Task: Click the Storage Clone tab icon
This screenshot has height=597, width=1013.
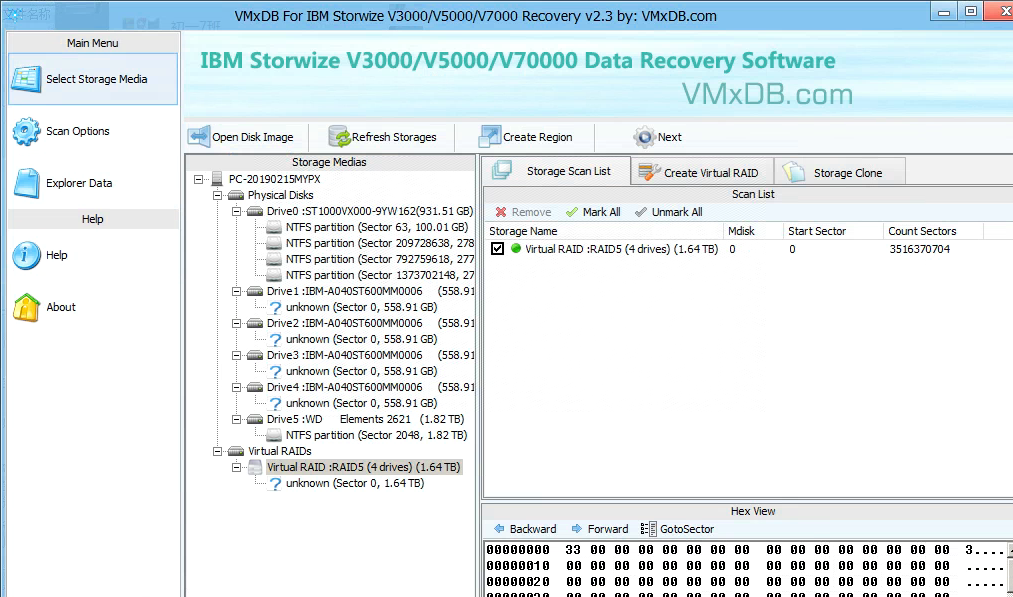Action: 793,172
